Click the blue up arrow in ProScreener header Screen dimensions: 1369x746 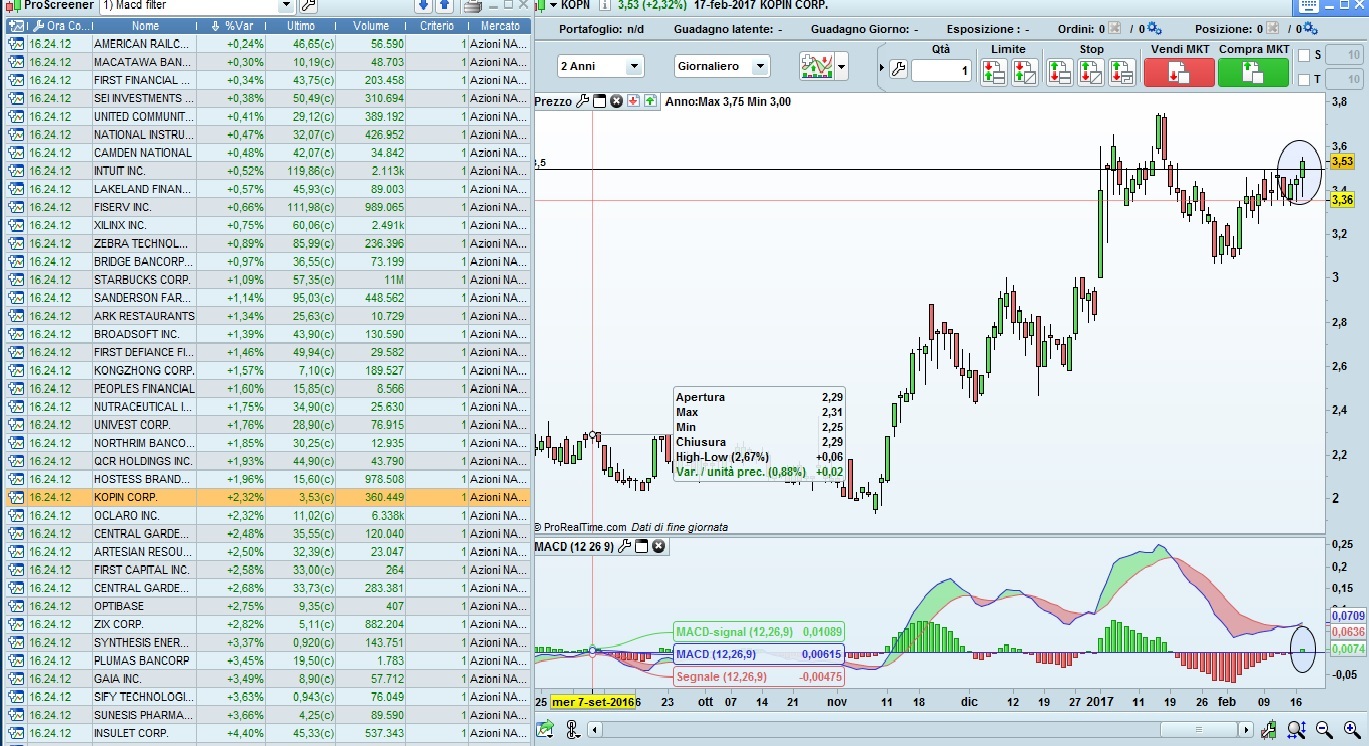(444, 6)
